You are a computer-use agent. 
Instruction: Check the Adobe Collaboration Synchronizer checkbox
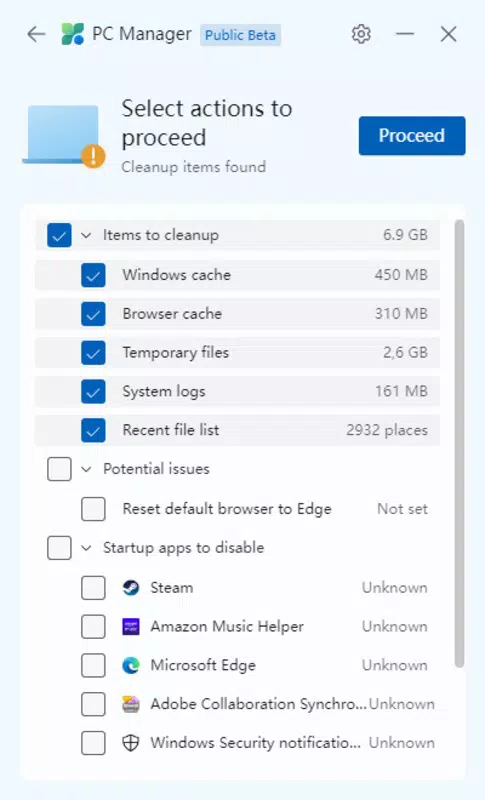[93, 704]
